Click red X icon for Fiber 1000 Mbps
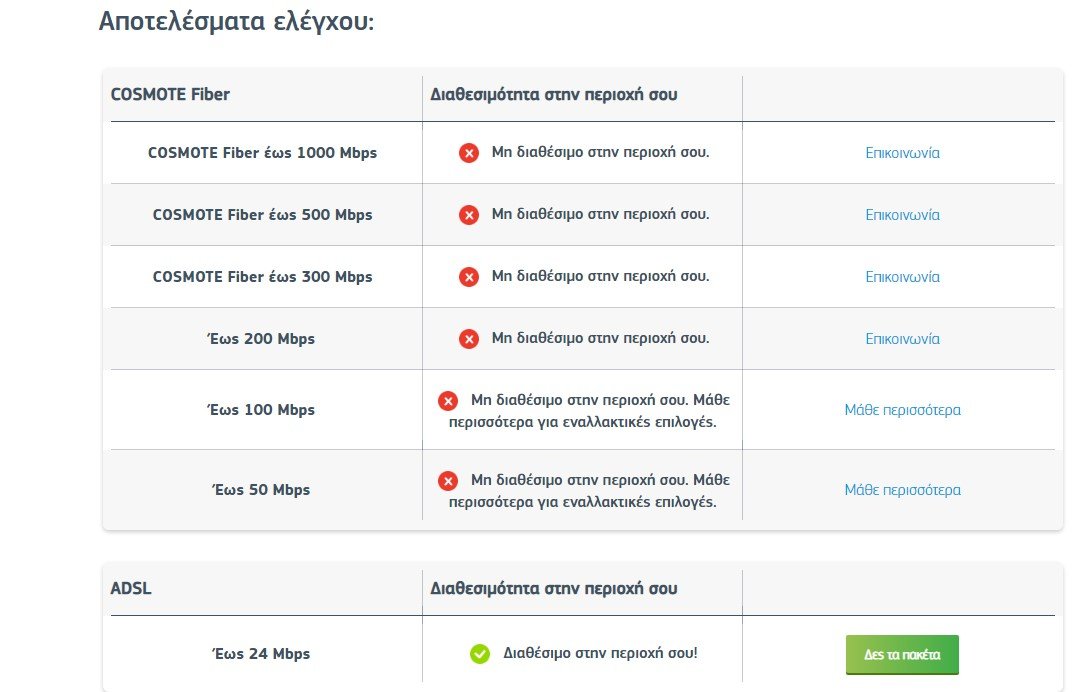The image size is (1080, 692). 469,153
